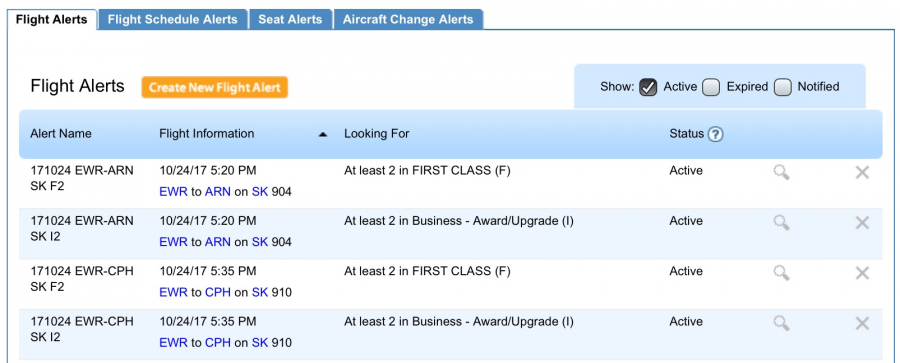Open the Status help question mark icon
The image size is (900, 363).
(715, 134)
